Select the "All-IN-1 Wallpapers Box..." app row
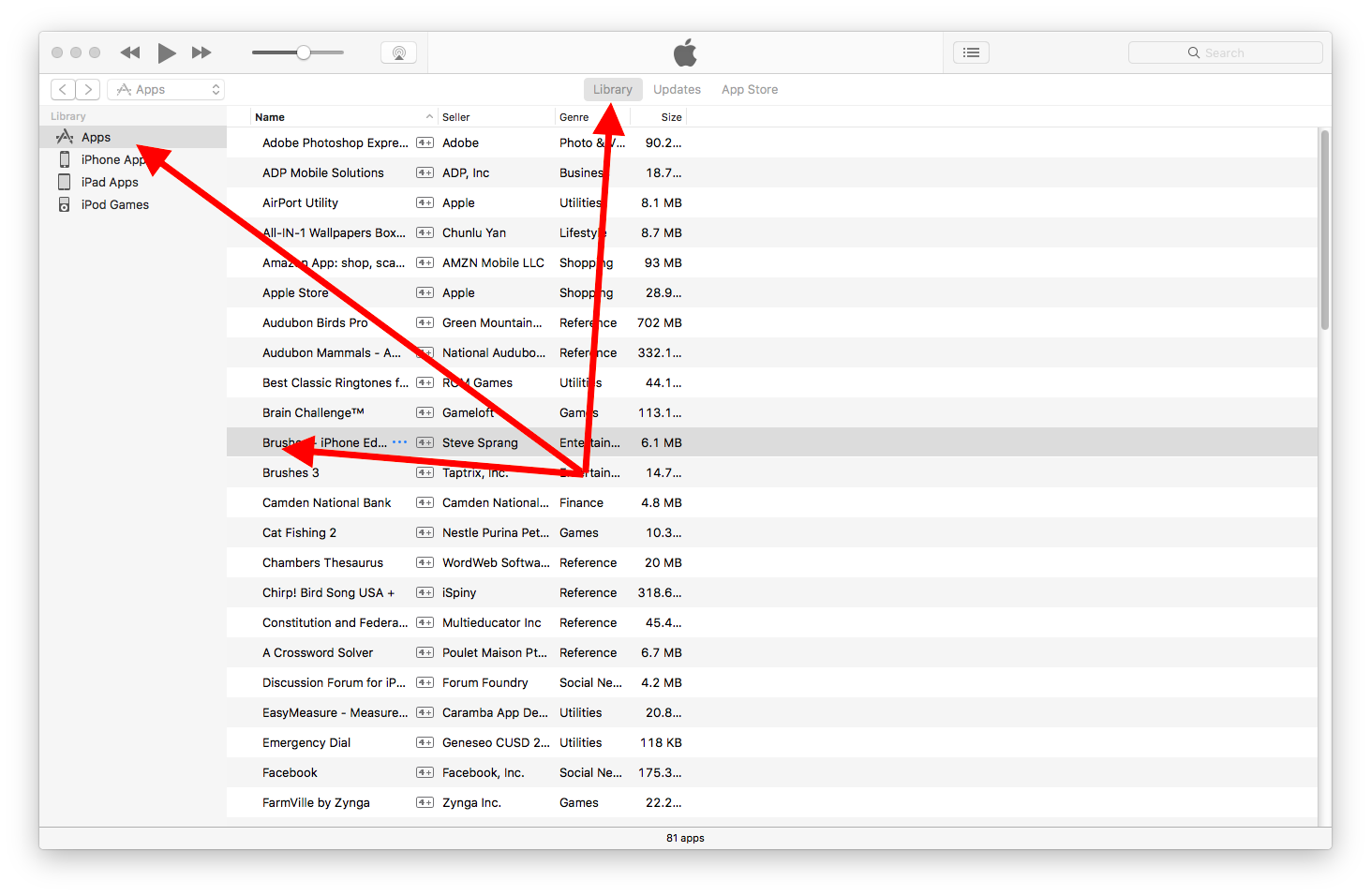1371x896 pixels. pos(772,232)
